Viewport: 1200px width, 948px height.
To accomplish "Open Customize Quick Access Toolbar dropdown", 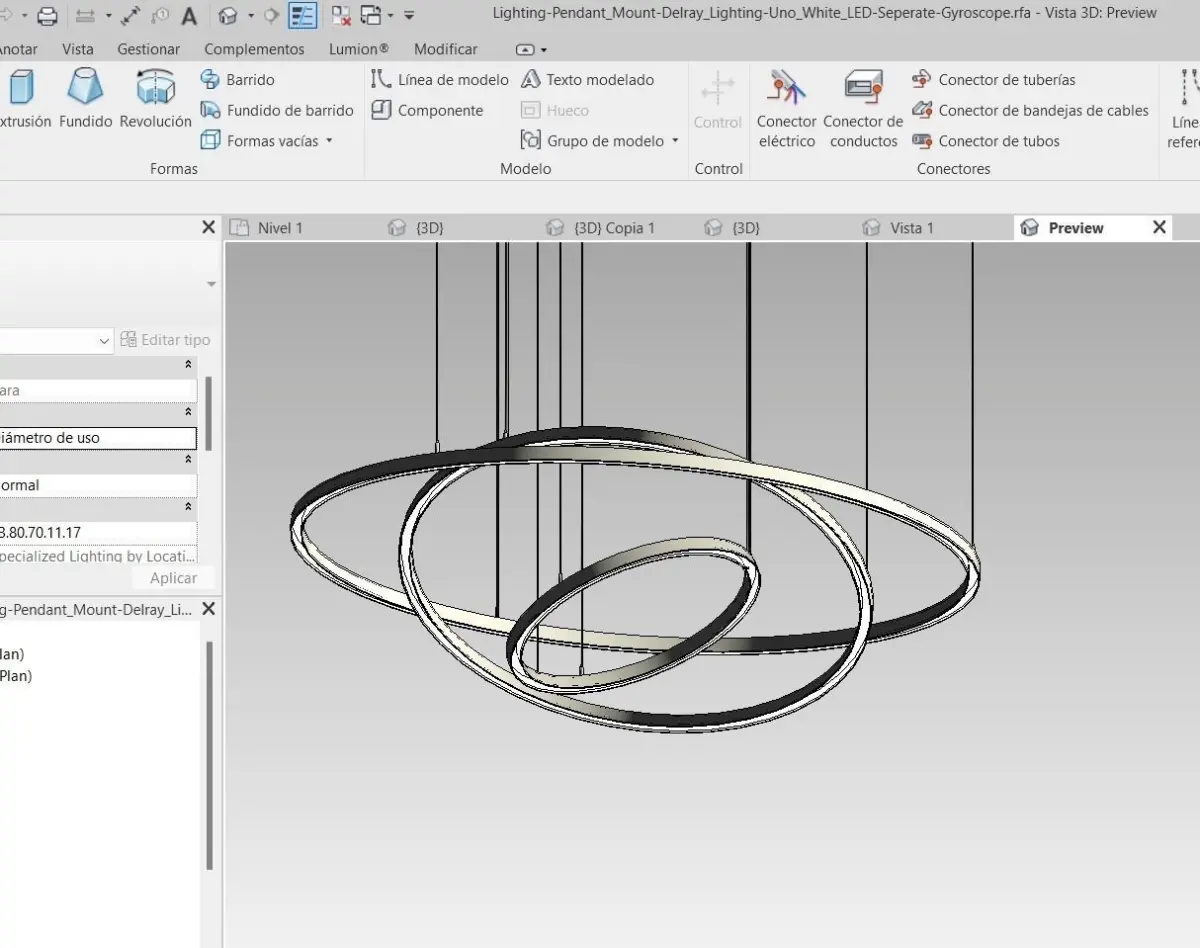I will [409, 16].
